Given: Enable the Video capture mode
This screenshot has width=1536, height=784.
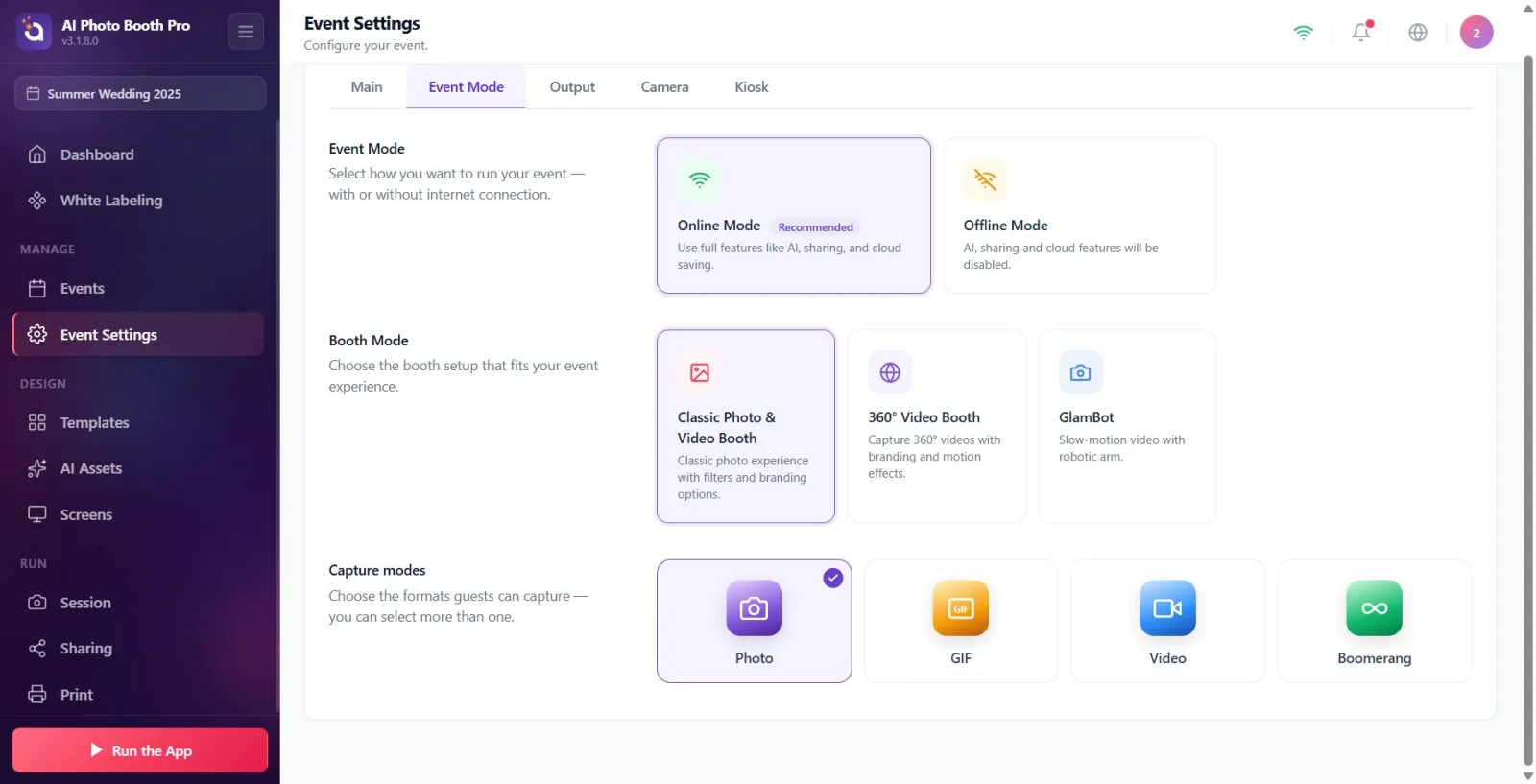Looking at the screenshot, I should (1167, 621).
